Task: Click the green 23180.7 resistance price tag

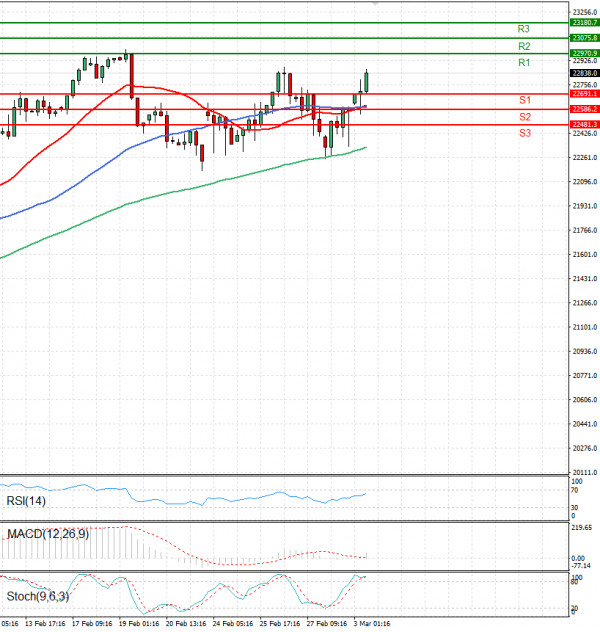Action: [x=583, y=22]
